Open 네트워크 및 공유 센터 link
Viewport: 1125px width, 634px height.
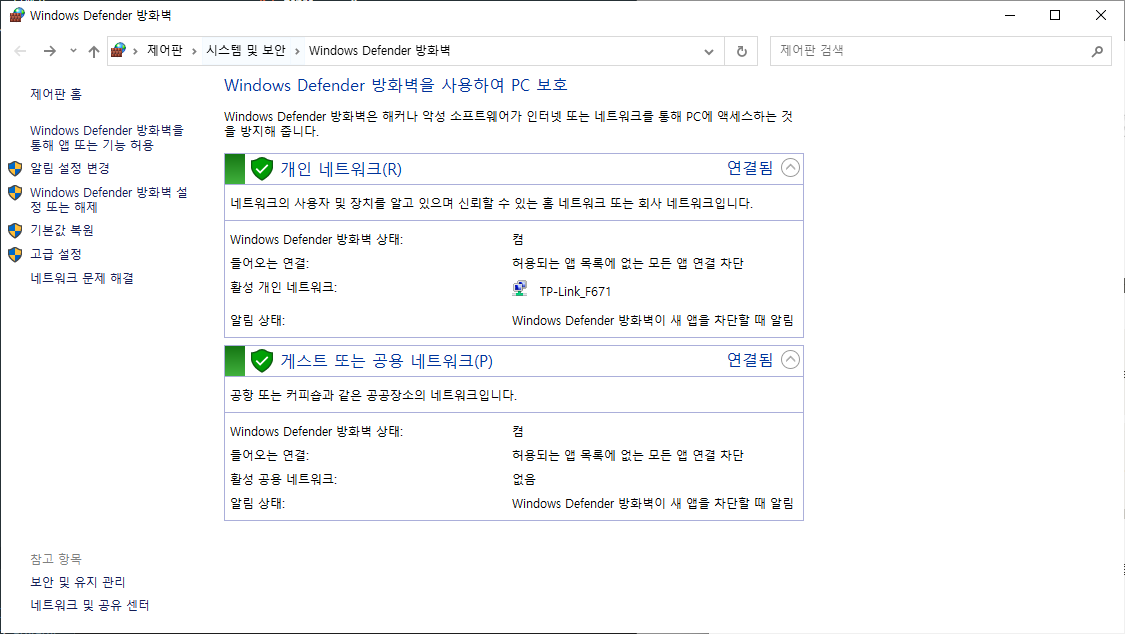[90, 605]
